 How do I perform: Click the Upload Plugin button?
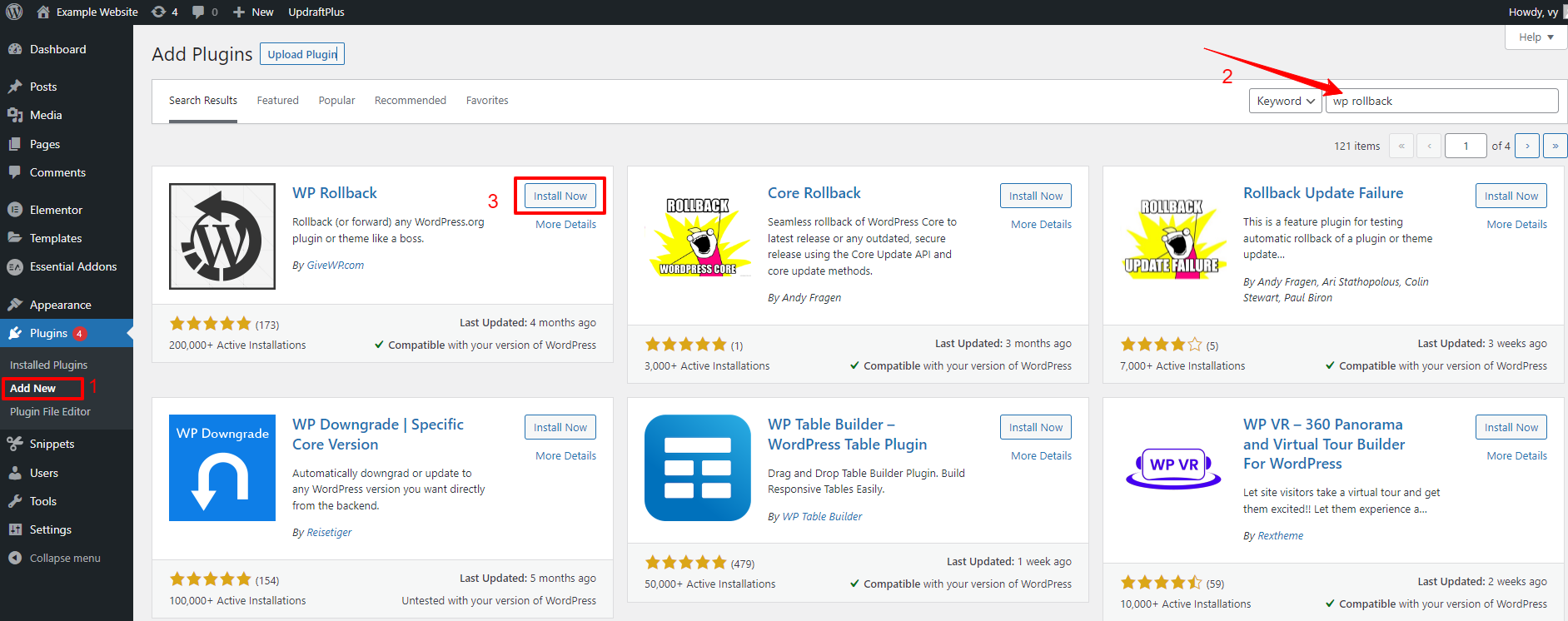tap(302, 54)
